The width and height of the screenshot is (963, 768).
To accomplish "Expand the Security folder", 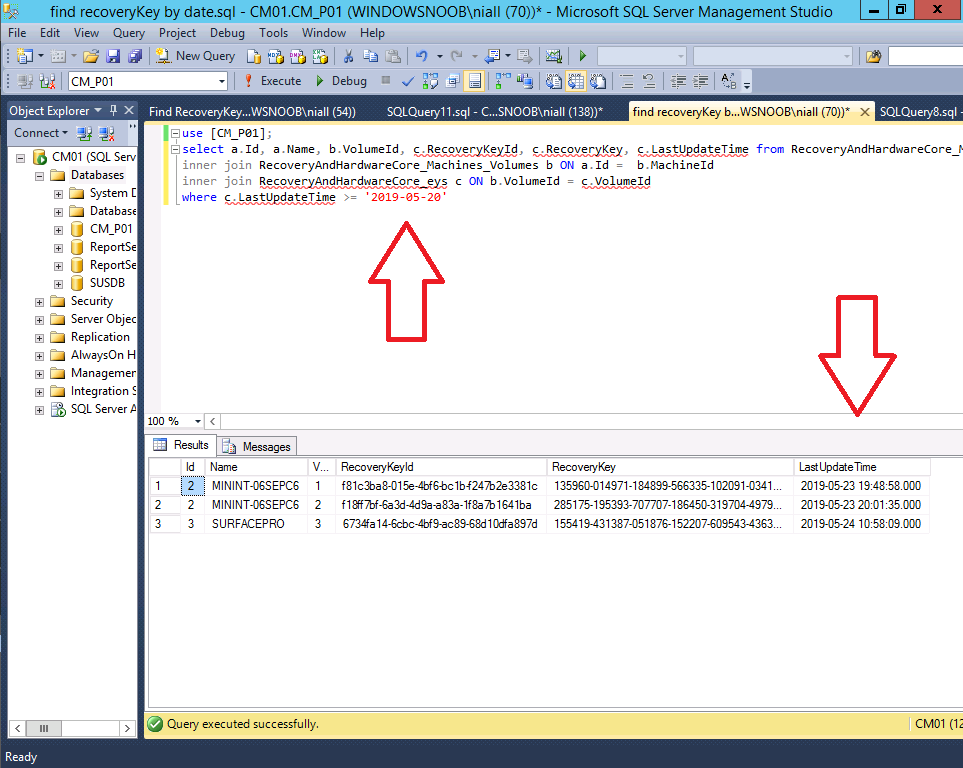I will [39, 302].
